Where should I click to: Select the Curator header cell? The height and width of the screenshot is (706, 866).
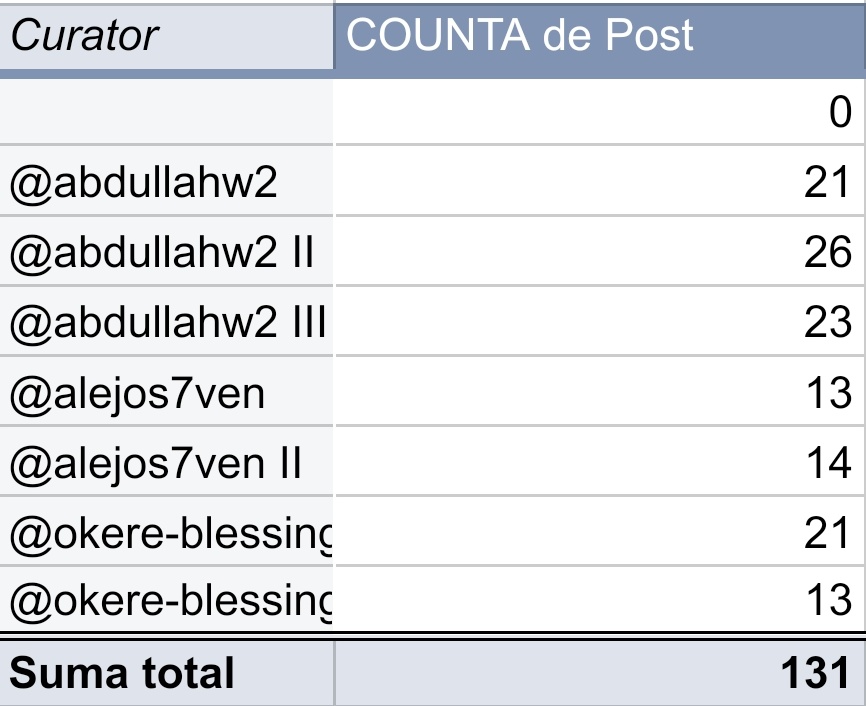167,36
